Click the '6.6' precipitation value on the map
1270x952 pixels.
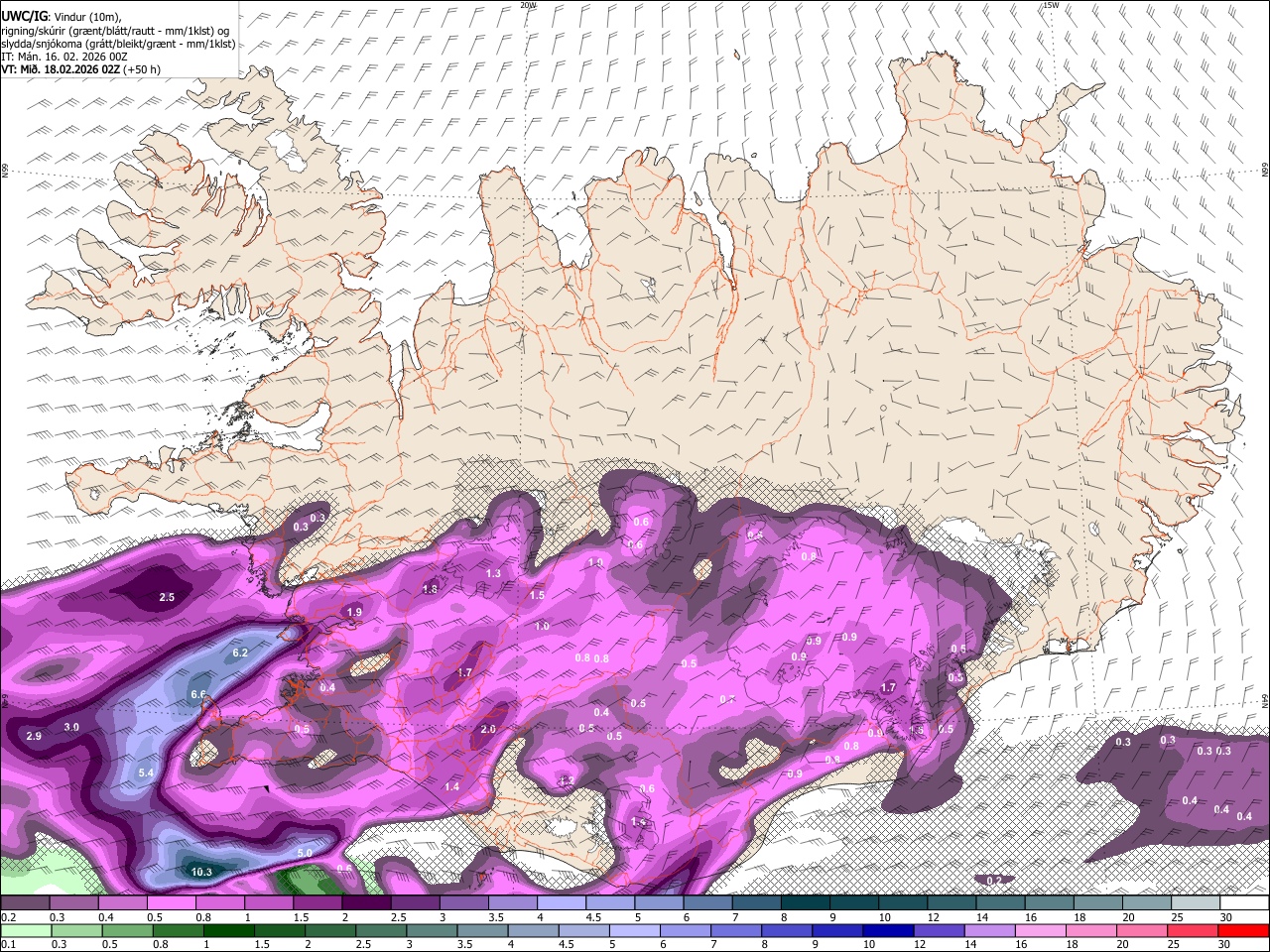198,694
